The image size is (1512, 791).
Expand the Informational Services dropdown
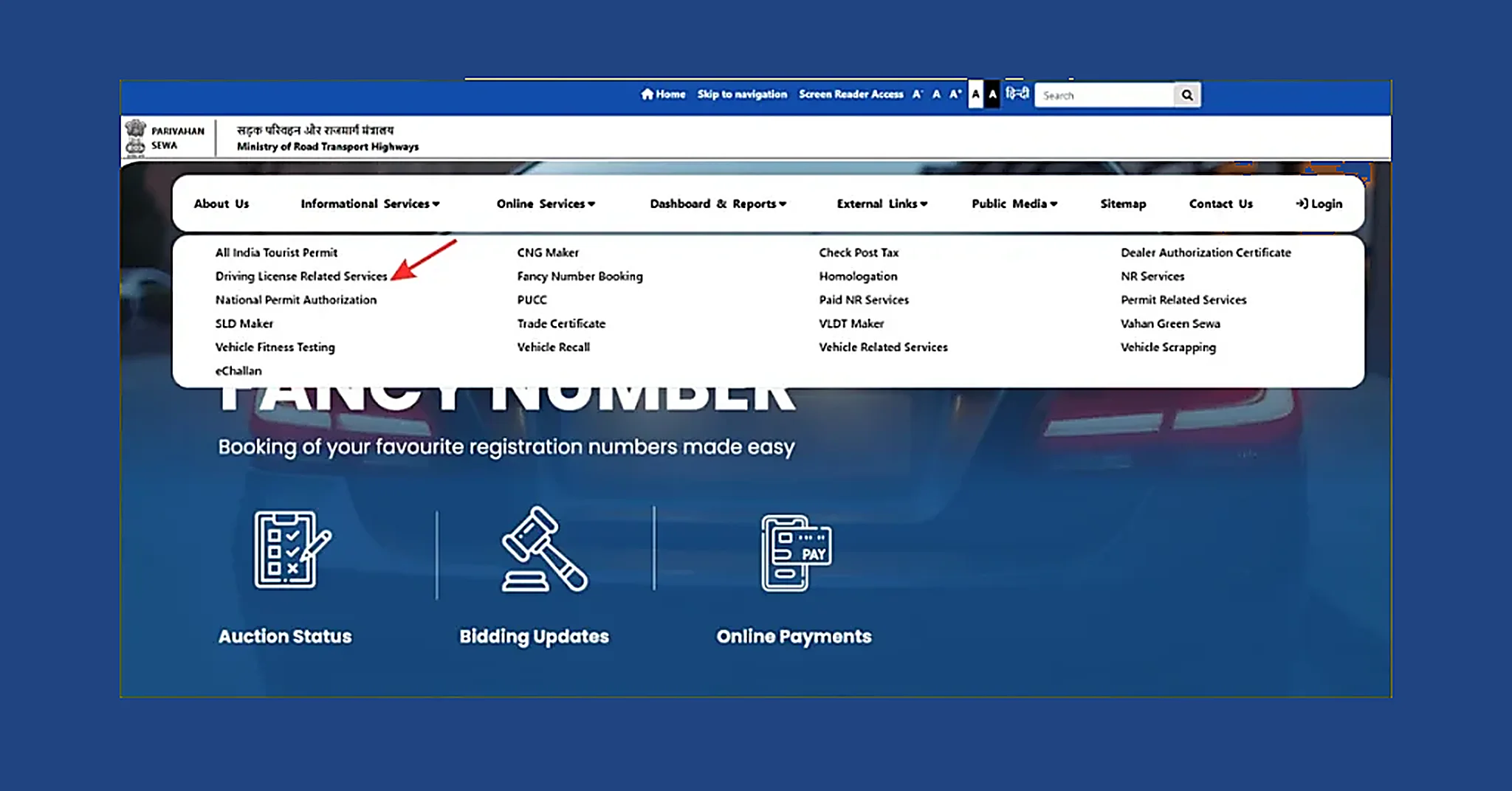point(369,204)
